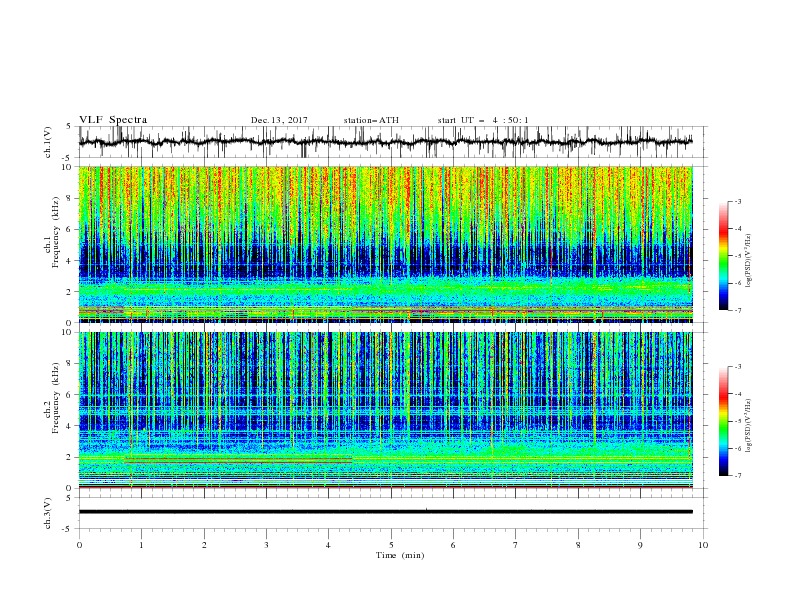Click the time-axis tick label "1"

[141, 545]
